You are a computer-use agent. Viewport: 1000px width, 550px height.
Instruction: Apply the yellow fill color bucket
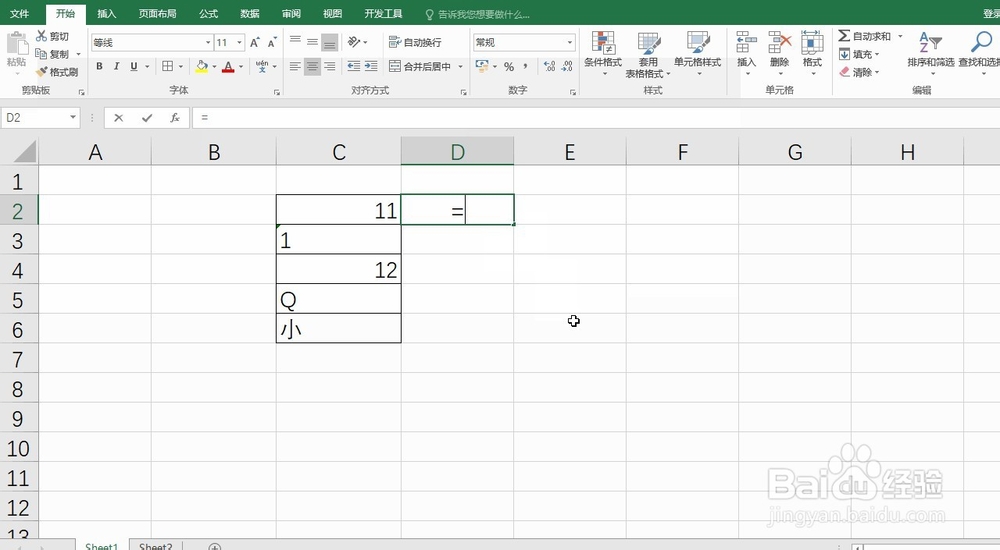(x=202, y=66)
